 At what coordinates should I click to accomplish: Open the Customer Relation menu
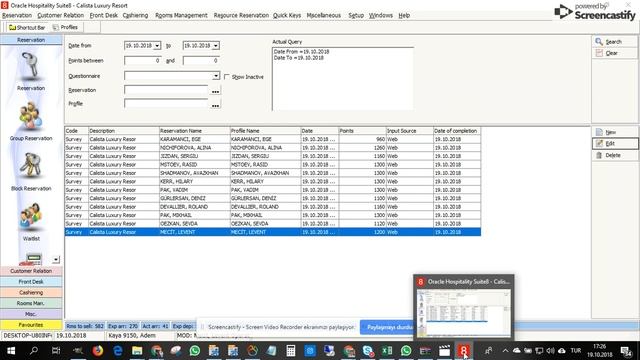click(x=60, y=15)
